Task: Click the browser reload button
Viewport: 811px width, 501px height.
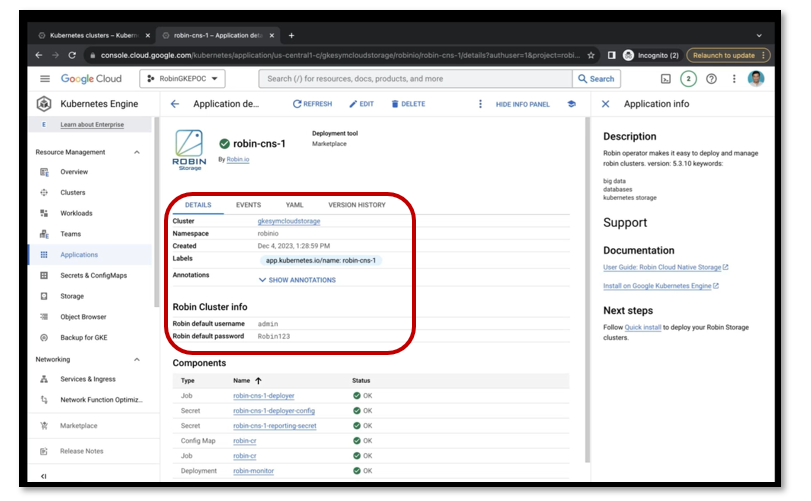Action: click(x=72, y=55)
